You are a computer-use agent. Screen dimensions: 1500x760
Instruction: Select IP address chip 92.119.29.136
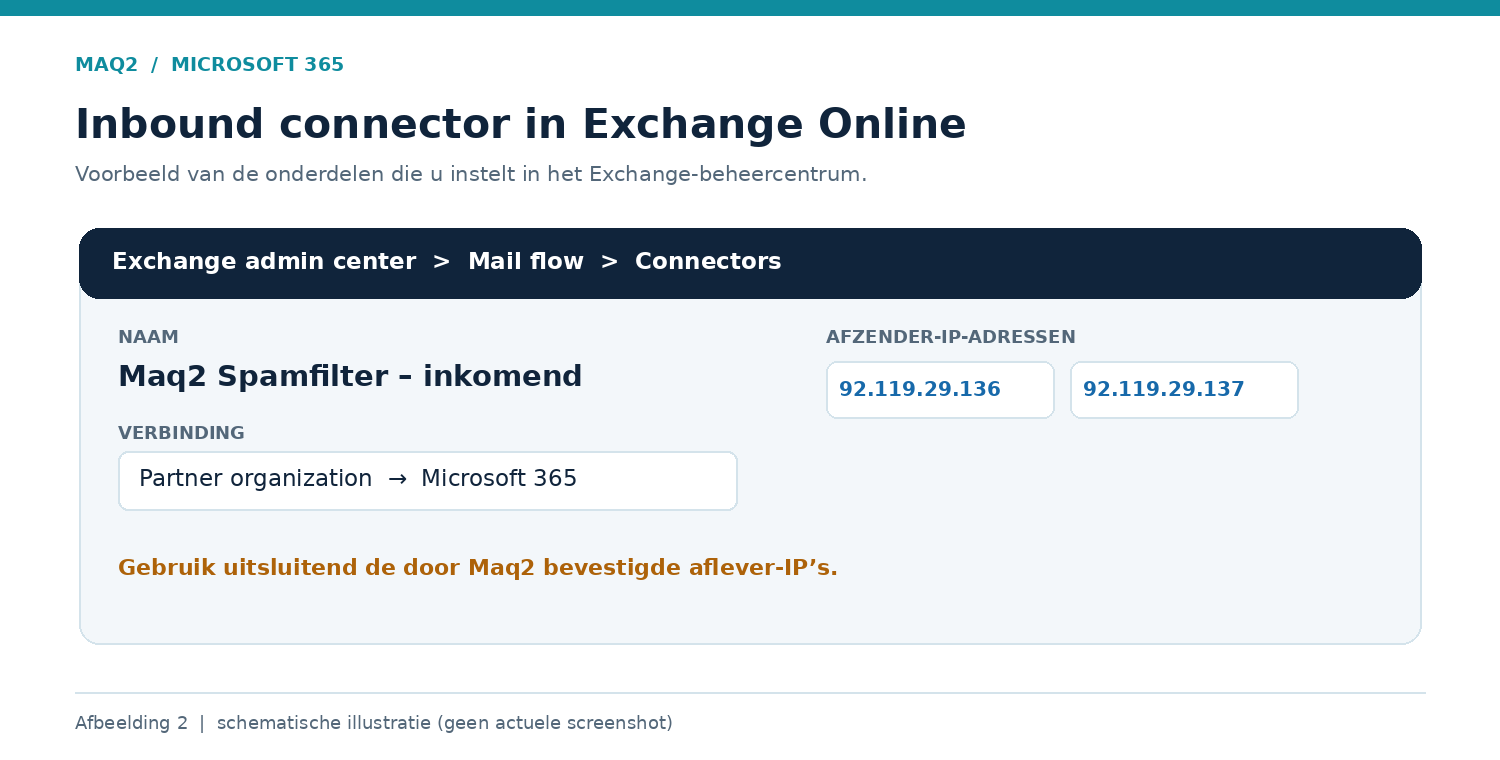point(940,390)
